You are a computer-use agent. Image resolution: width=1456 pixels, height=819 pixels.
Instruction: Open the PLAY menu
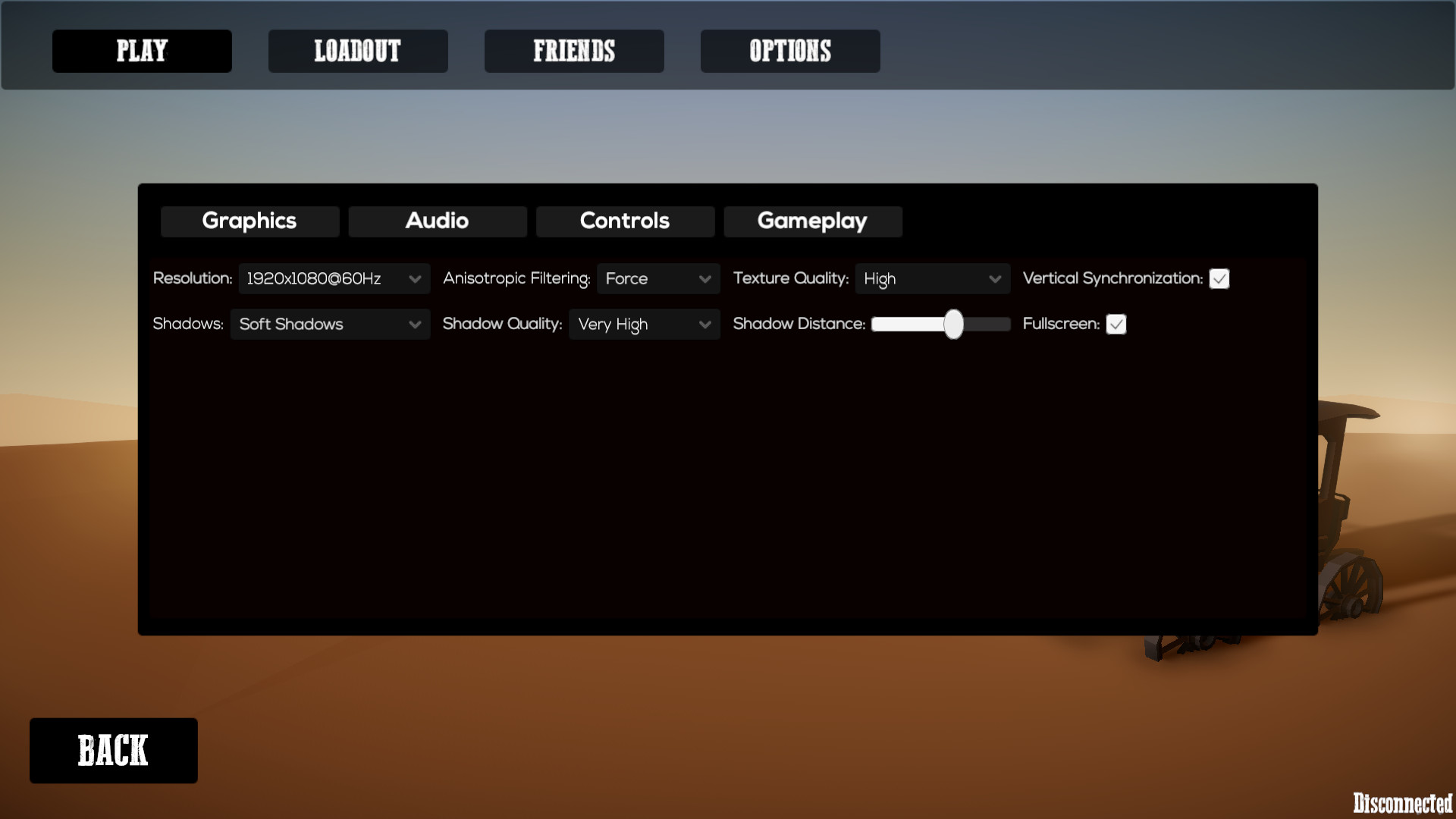[142, 51]
